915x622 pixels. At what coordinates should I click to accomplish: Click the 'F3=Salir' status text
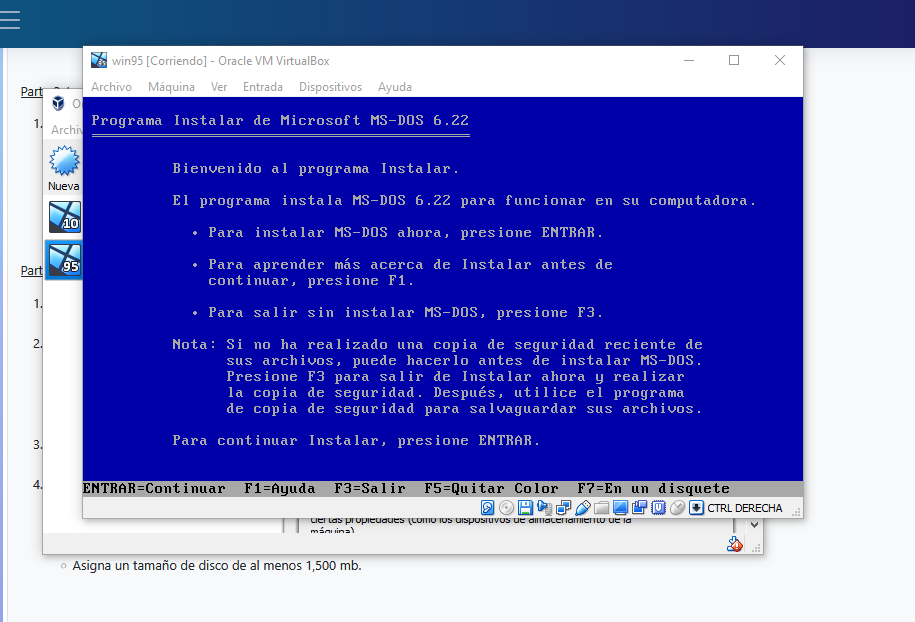(x=369, y=488)
